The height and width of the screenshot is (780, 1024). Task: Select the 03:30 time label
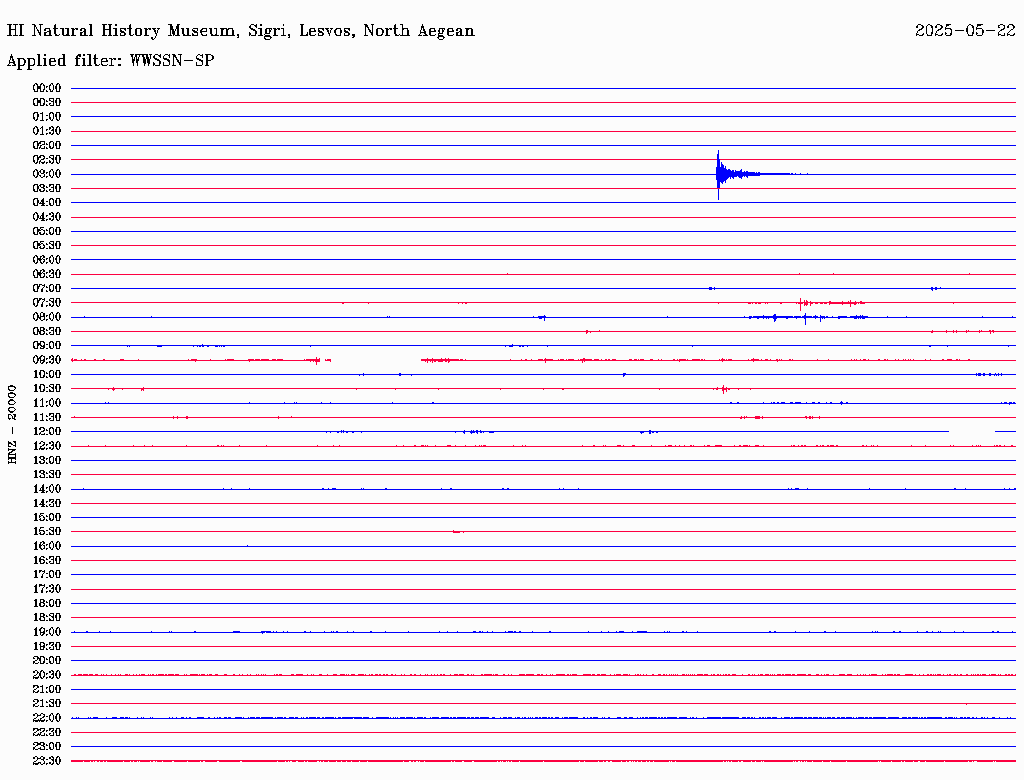click(x=47, y=189)
